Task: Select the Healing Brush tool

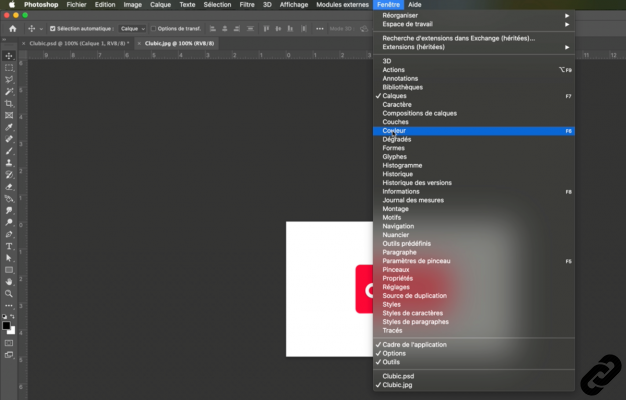Action: [x=9, y=139]
